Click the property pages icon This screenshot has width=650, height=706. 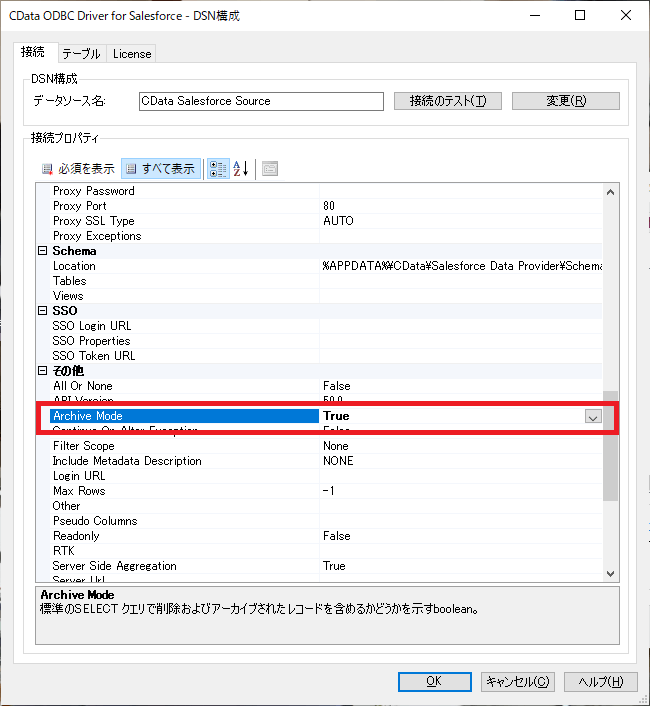270,169
